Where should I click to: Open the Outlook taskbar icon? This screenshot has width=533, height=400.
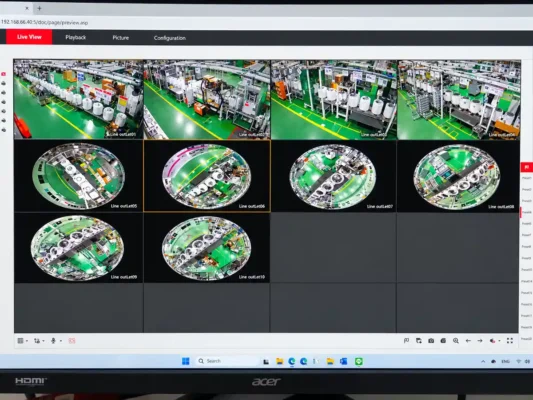pyautogui.click(x=344, y=361)
